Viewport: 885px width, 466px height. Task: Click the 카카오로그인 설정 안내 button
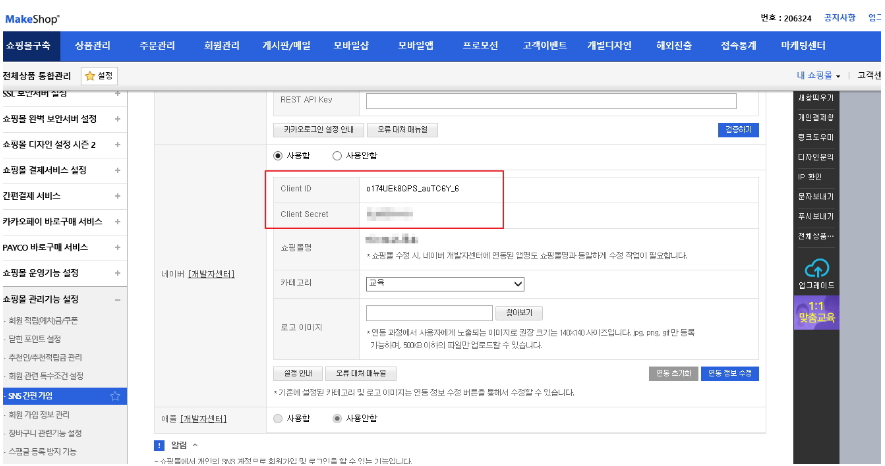tap(319, 130)
